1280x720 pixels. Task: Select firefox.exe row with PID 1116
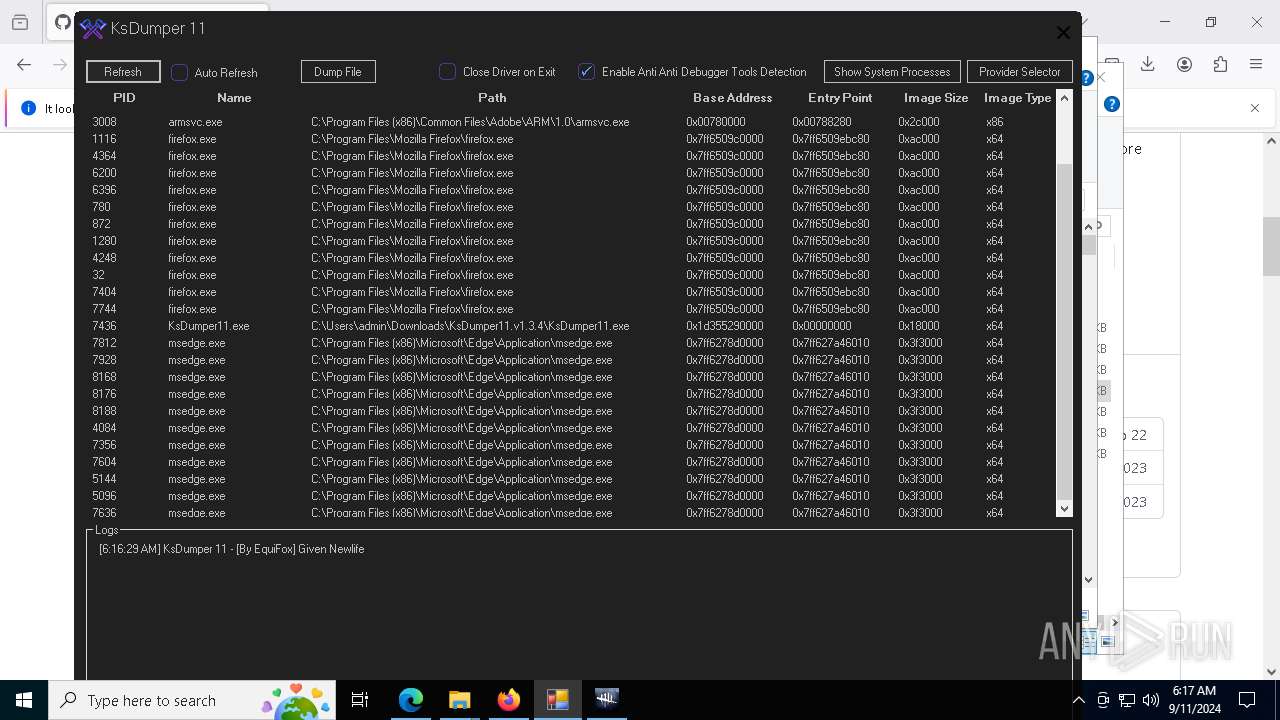(570, 139)
